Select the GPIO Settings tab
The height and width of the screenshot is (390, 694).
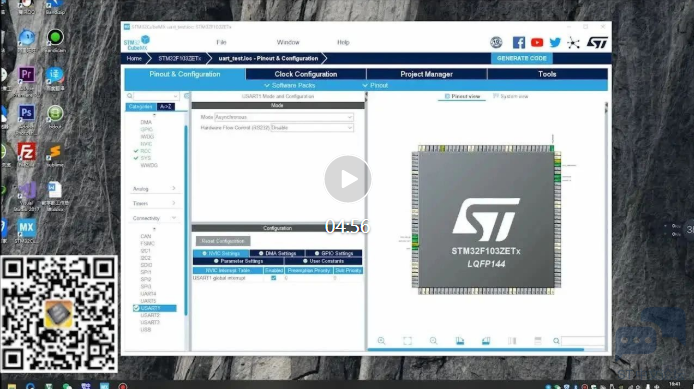pos(334,254)
